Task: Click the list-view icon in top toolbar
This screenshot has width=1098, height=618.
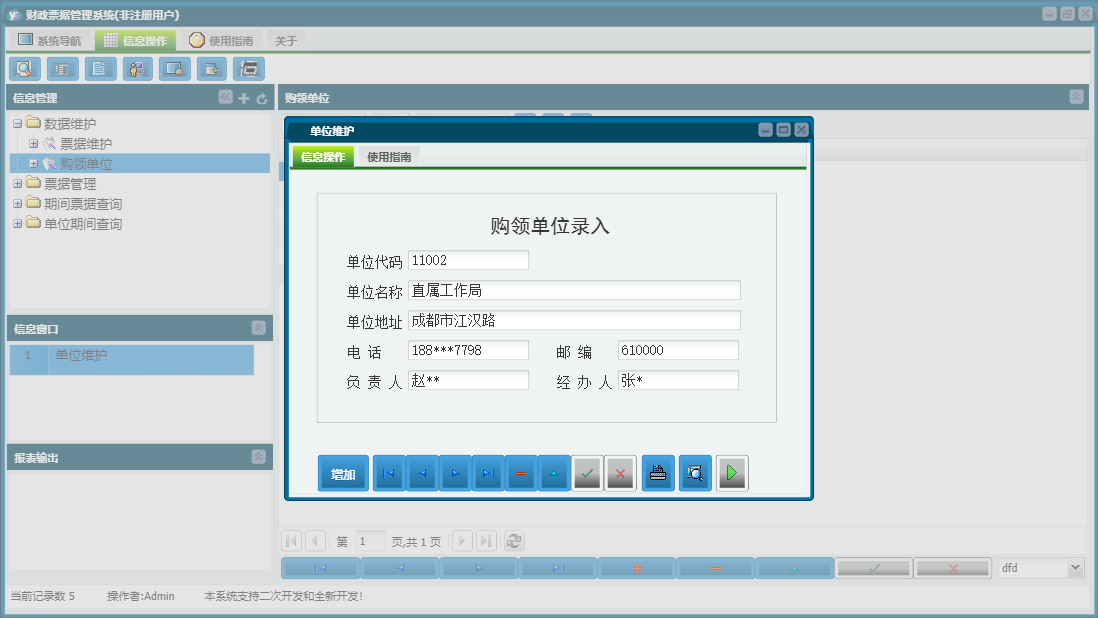Action: click(62, 69)
